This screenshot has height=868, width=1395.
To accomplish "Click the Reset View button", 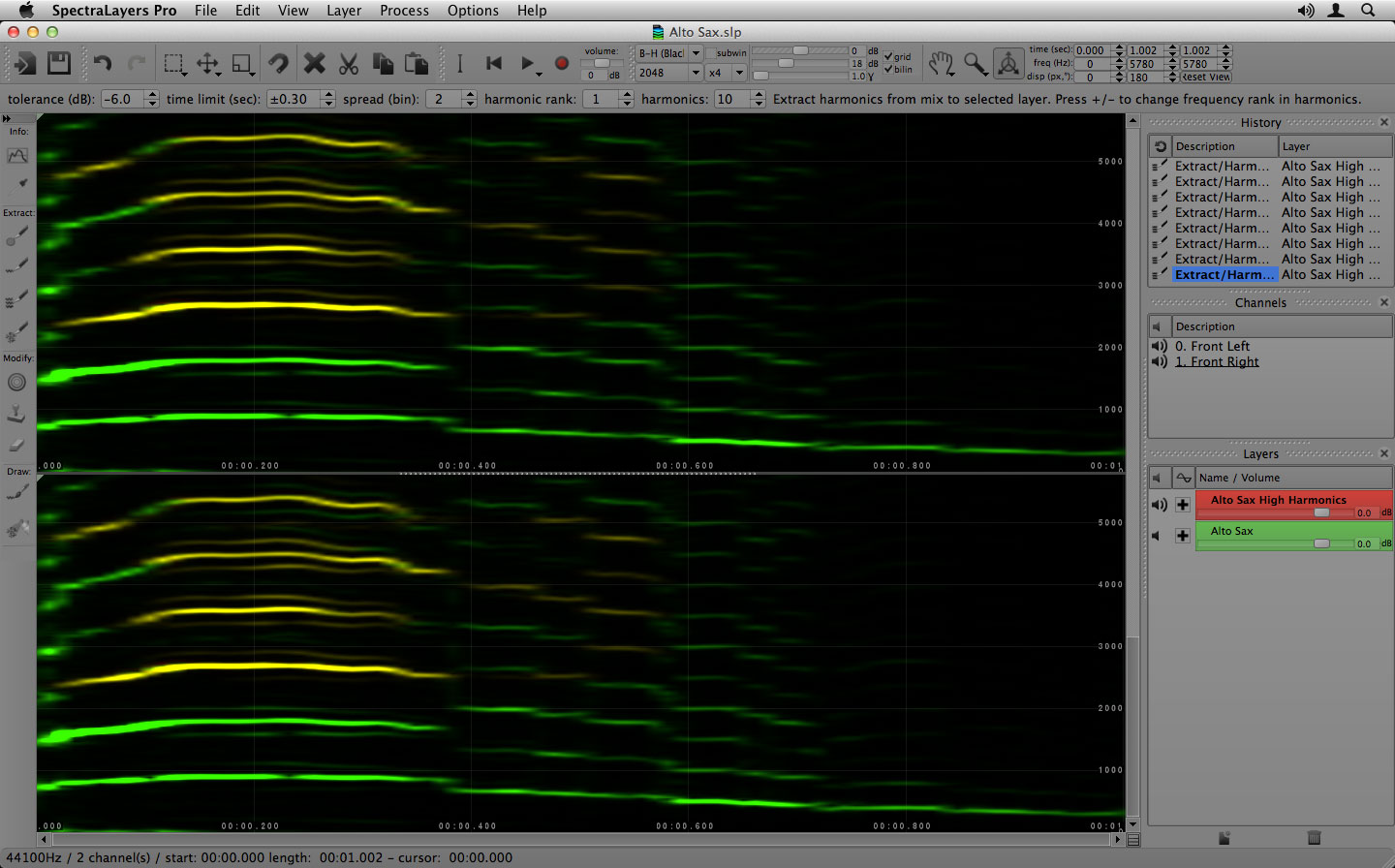I will pos(1206,77).
